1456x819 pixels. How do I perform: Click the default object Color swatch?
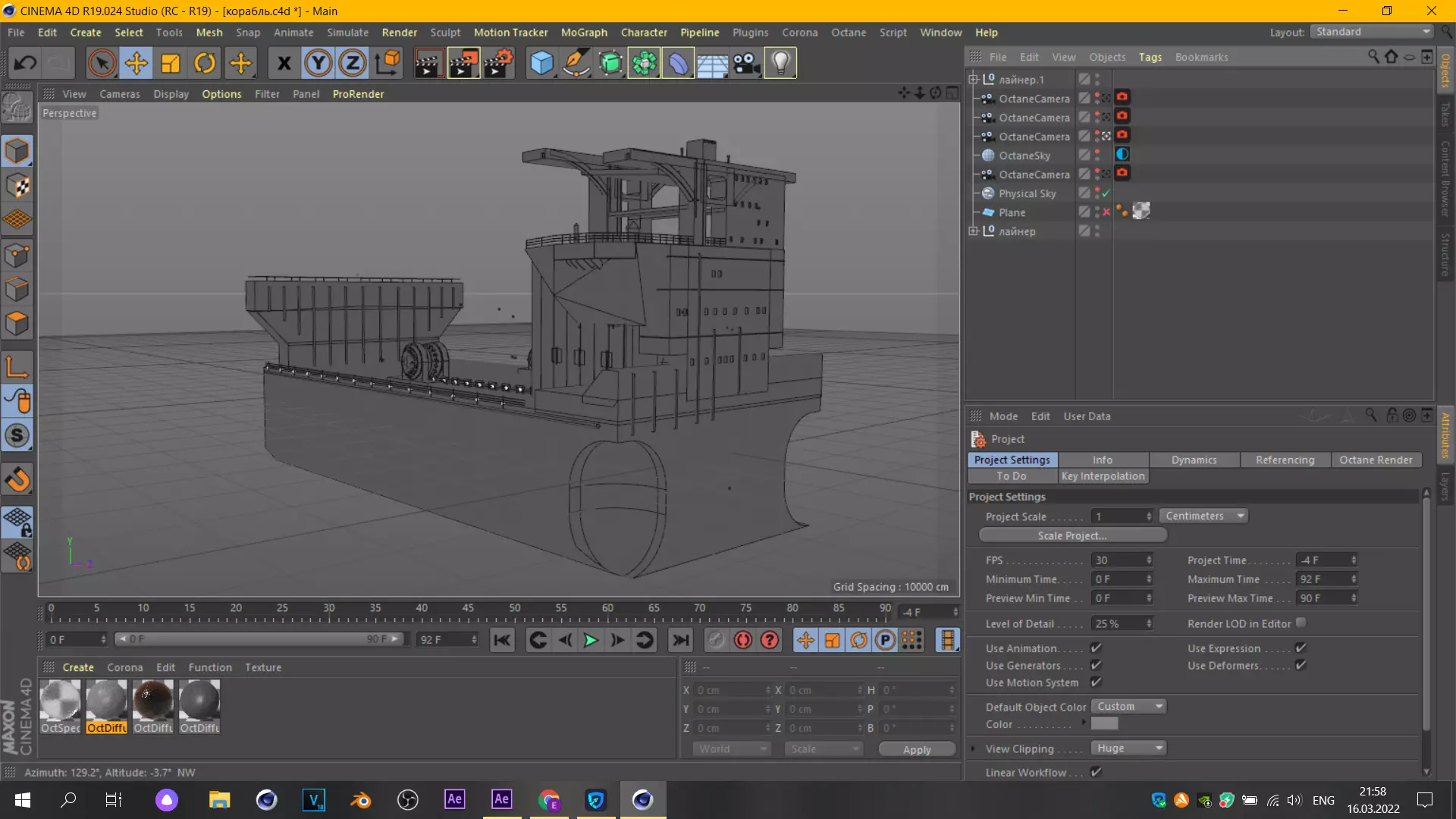[x=1104, y=724]
